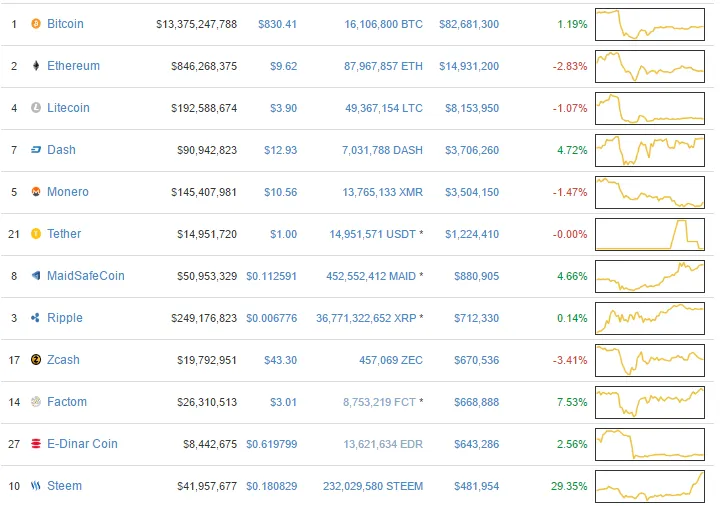Open the Tether name link
Image resolution: width=720 pixels, height=506 pixels.
point(64,234)
